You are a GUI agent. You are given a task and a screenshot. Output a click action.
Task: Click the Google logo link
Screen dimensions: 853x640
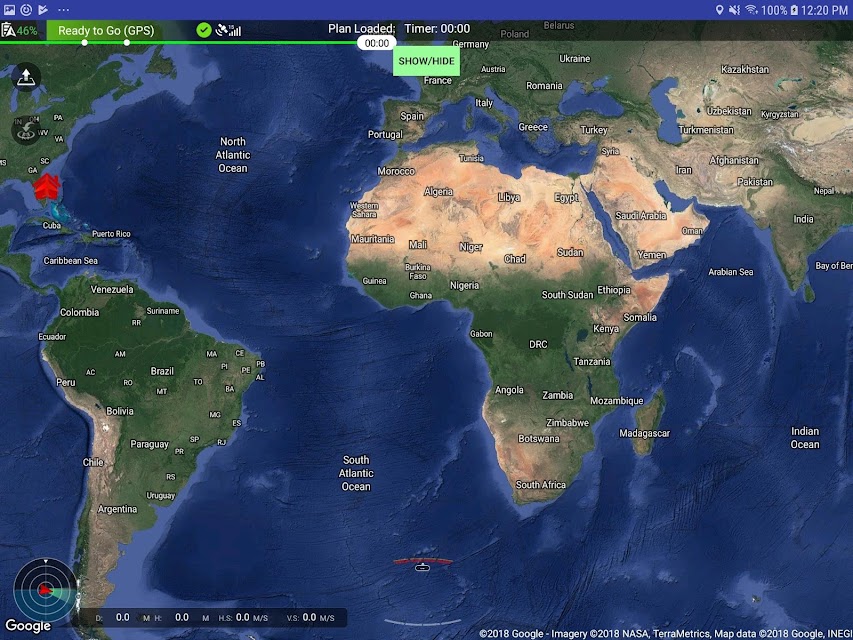pos(28,626)
